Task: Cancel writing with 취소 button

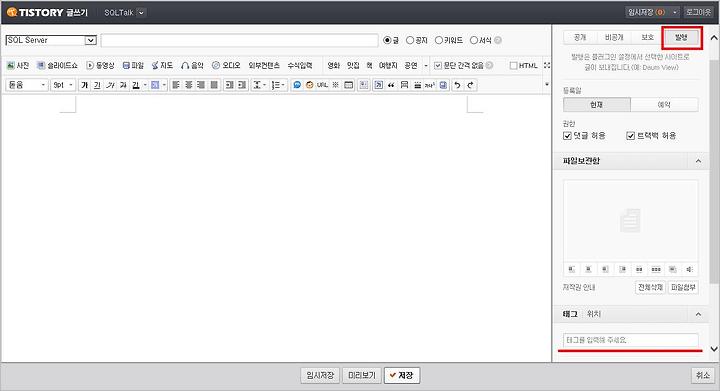Action: click(703, 375)
